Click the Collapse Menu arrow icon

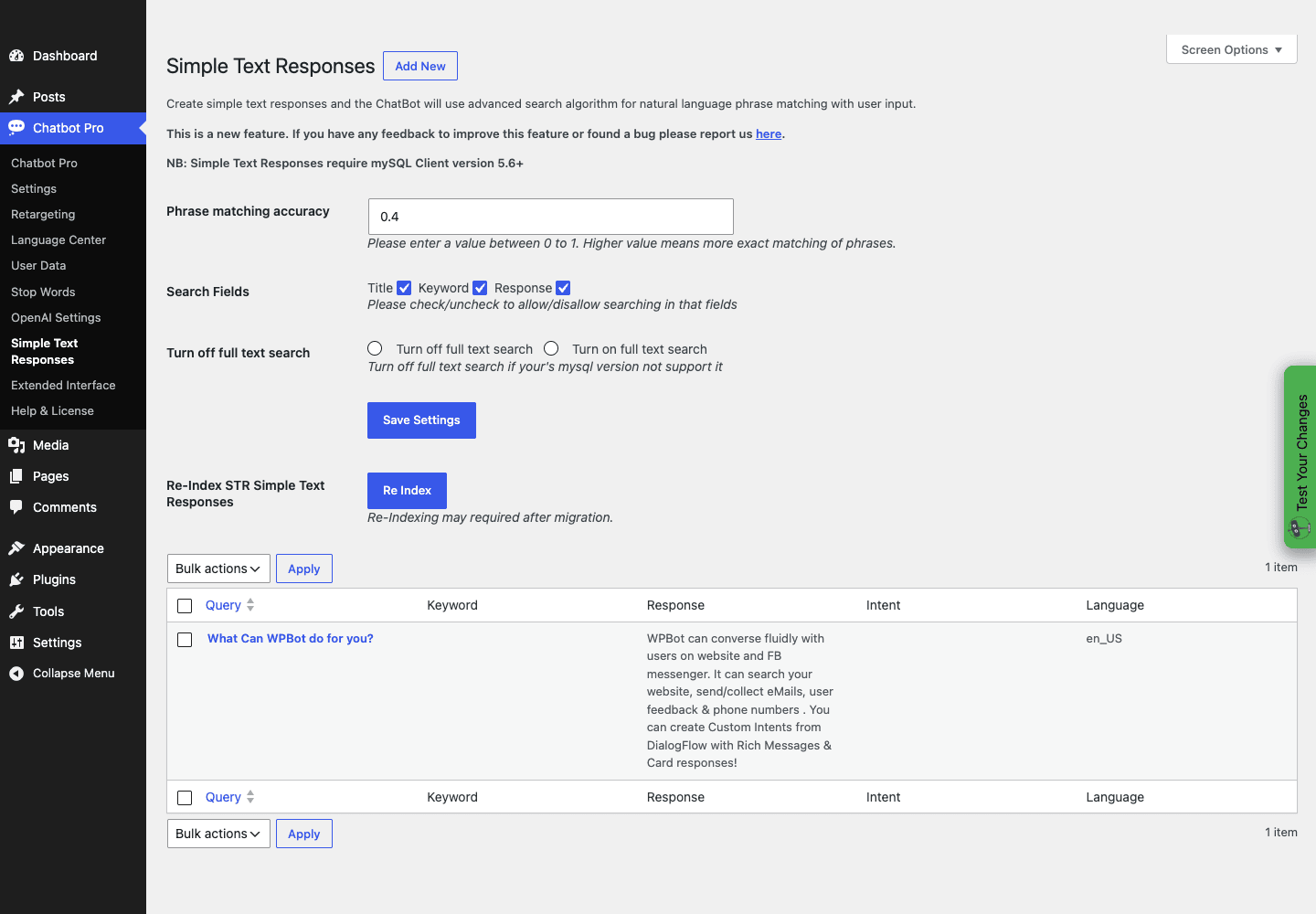[x=16, y=674]
